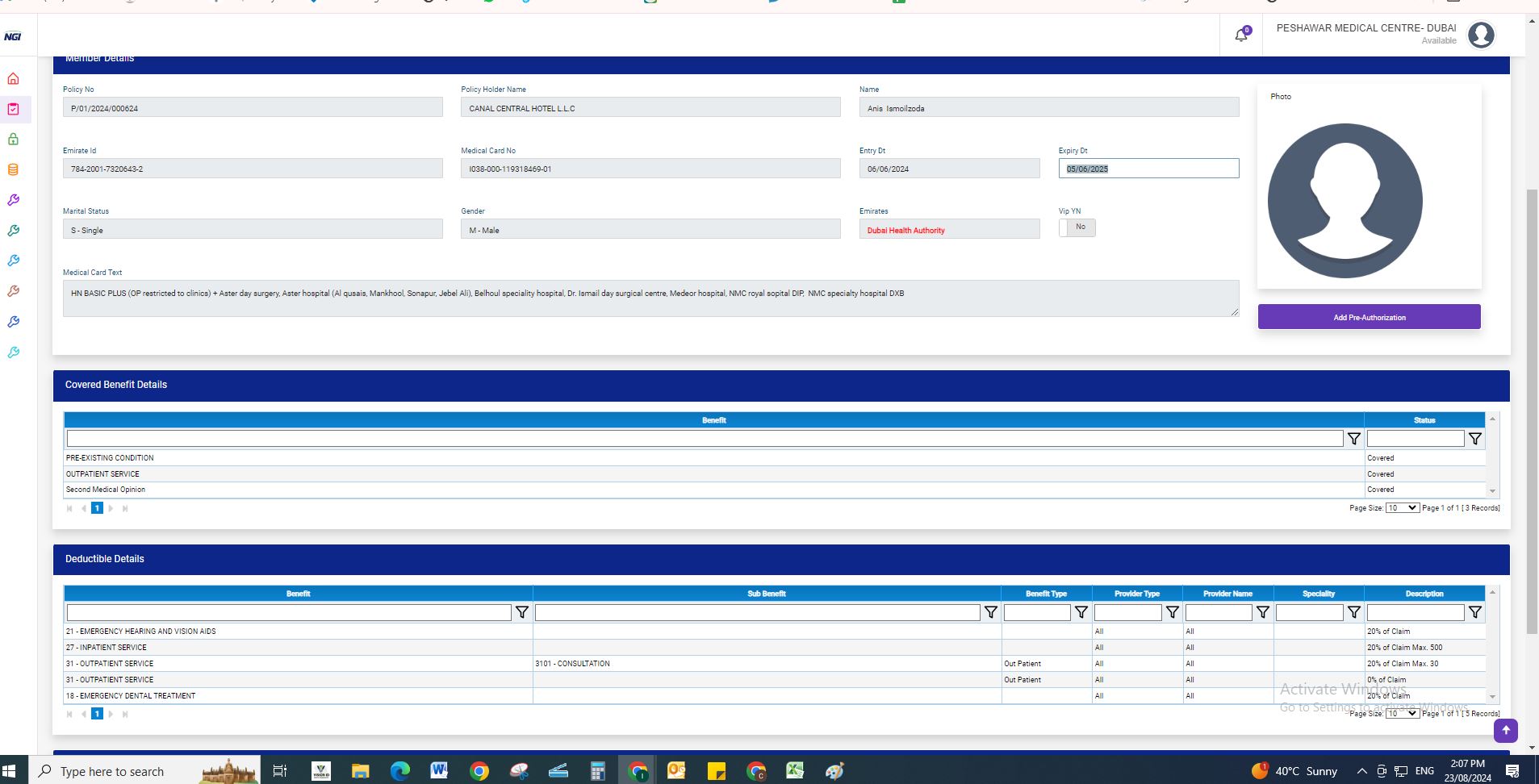The height and width of the screenshot is (784, 1539).
Task: Open the orange database sidebar icon
Action: pos(14,170)
